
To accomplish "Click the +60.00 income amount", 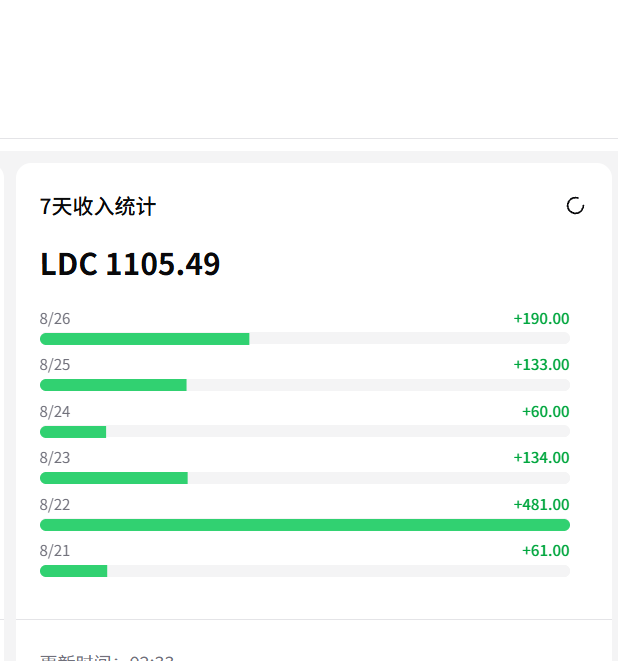I will 545,412.
